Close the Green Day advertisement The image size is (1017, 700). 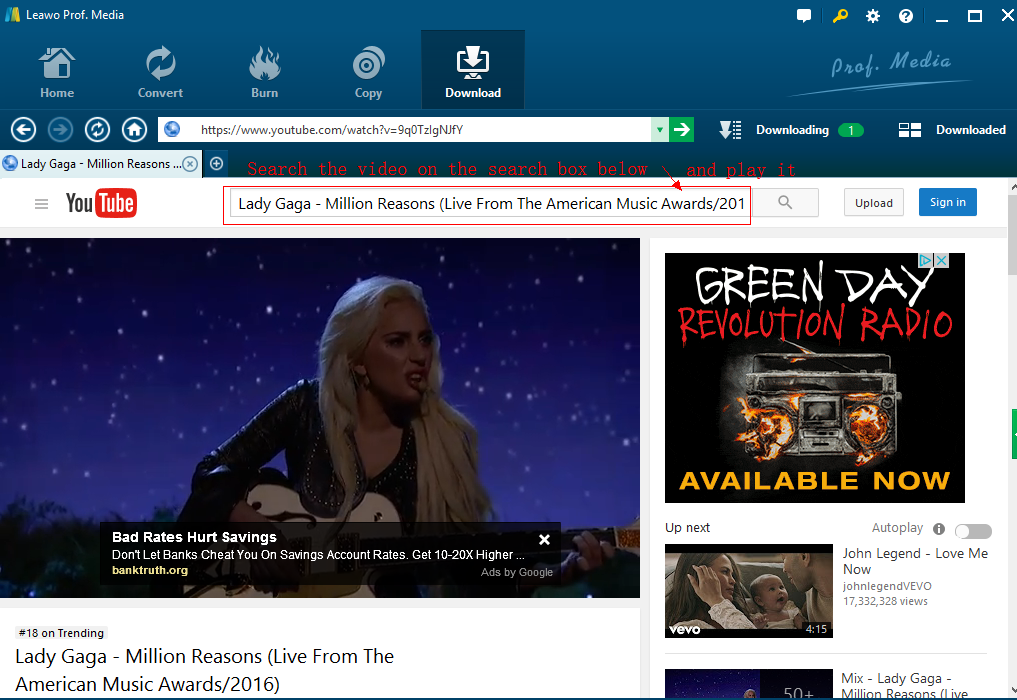[942, 260]
